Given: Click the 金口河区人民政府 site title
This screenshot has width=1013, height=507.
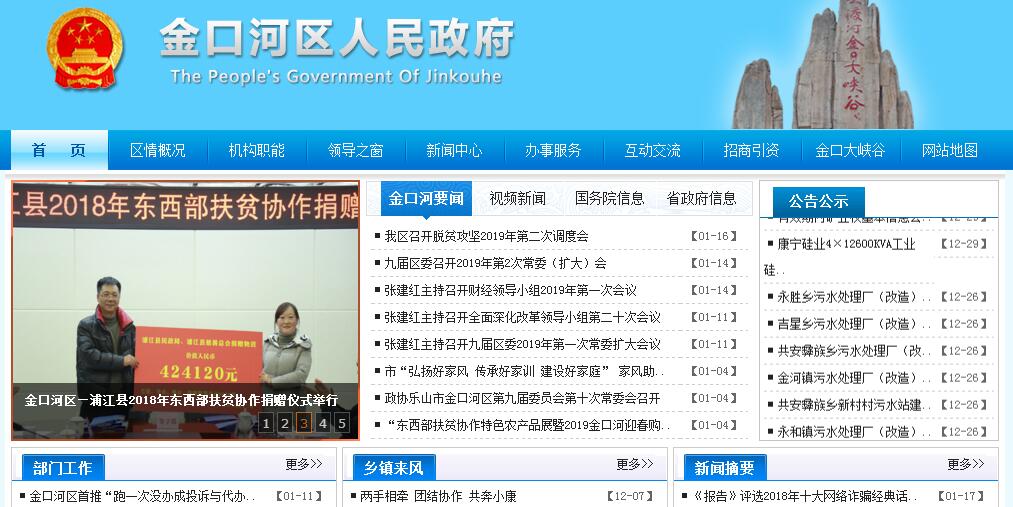Looking at the screenshot, I should pos(337,37).
